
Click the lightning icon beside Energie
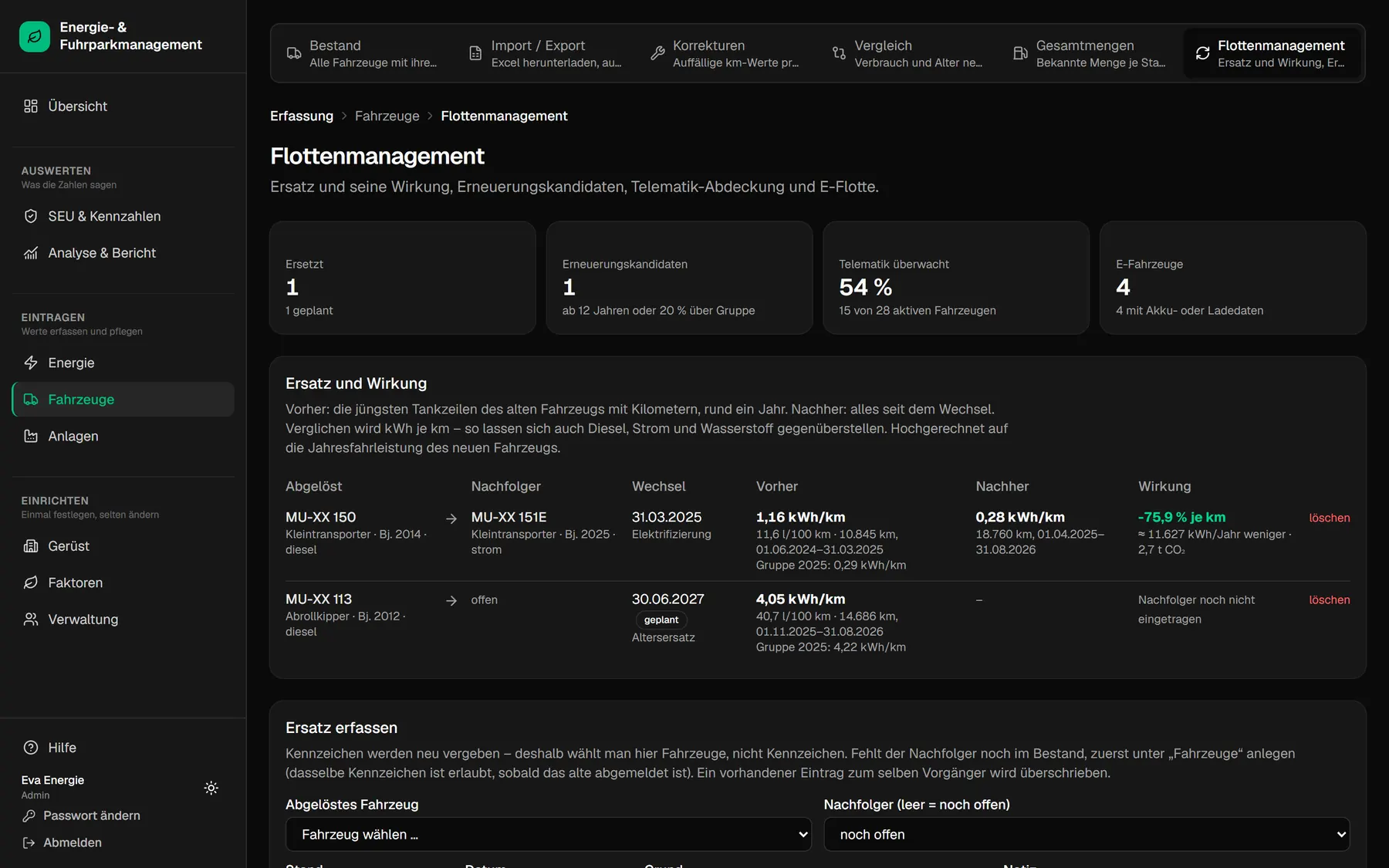click(x=31, y=363)
